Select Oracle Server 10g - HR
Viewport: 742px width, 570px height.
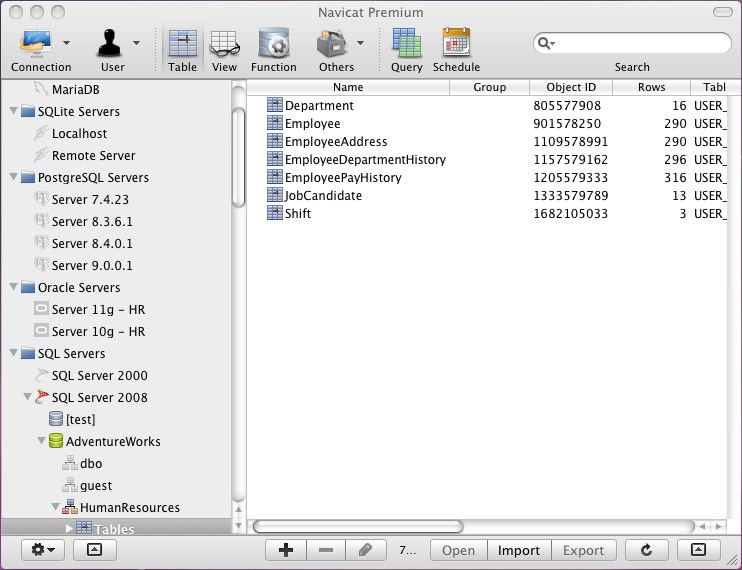(98, 331)
